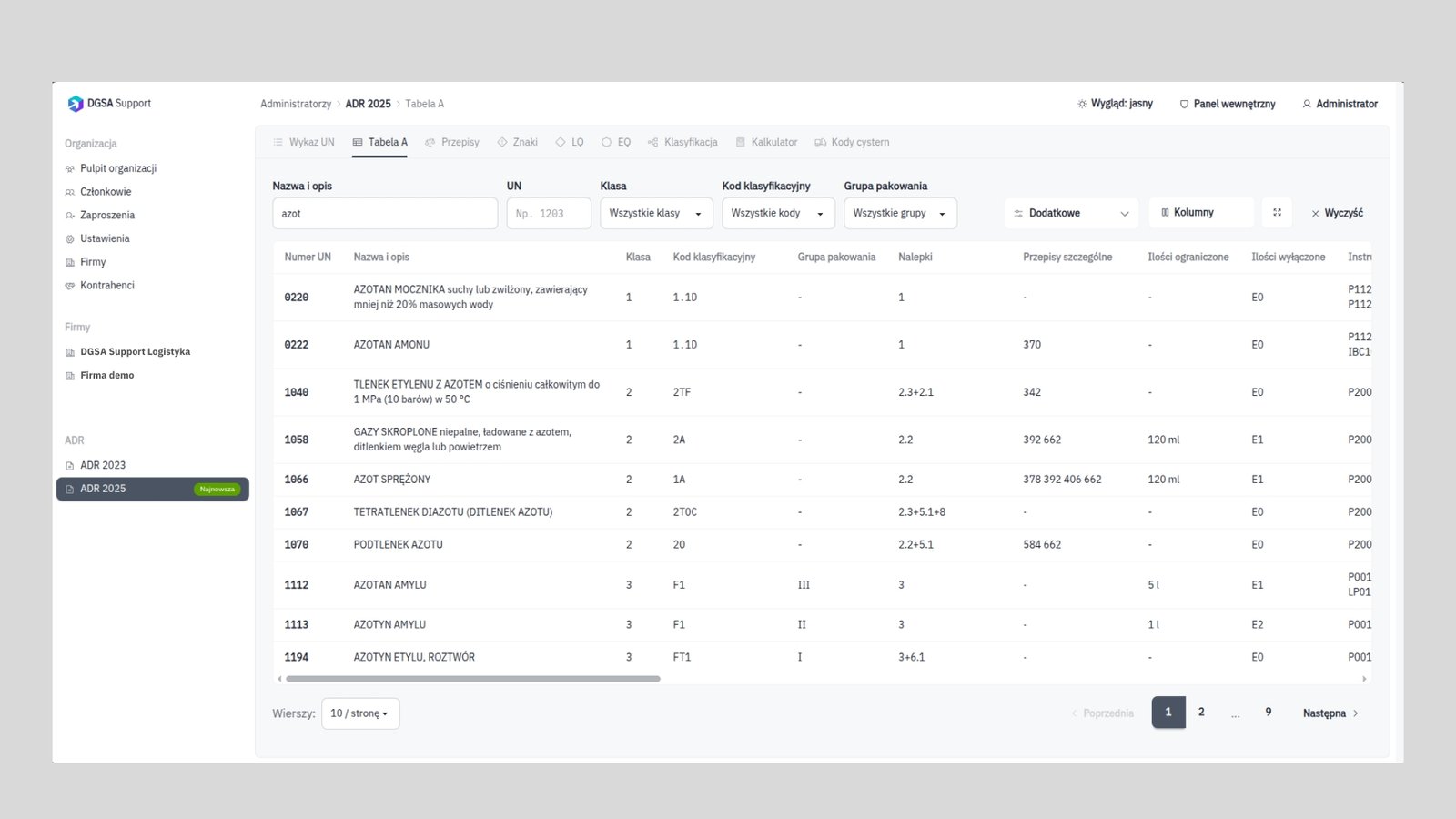Click the DGSA Support logo icon
The image size is (1456, 819).
point(76,104)
